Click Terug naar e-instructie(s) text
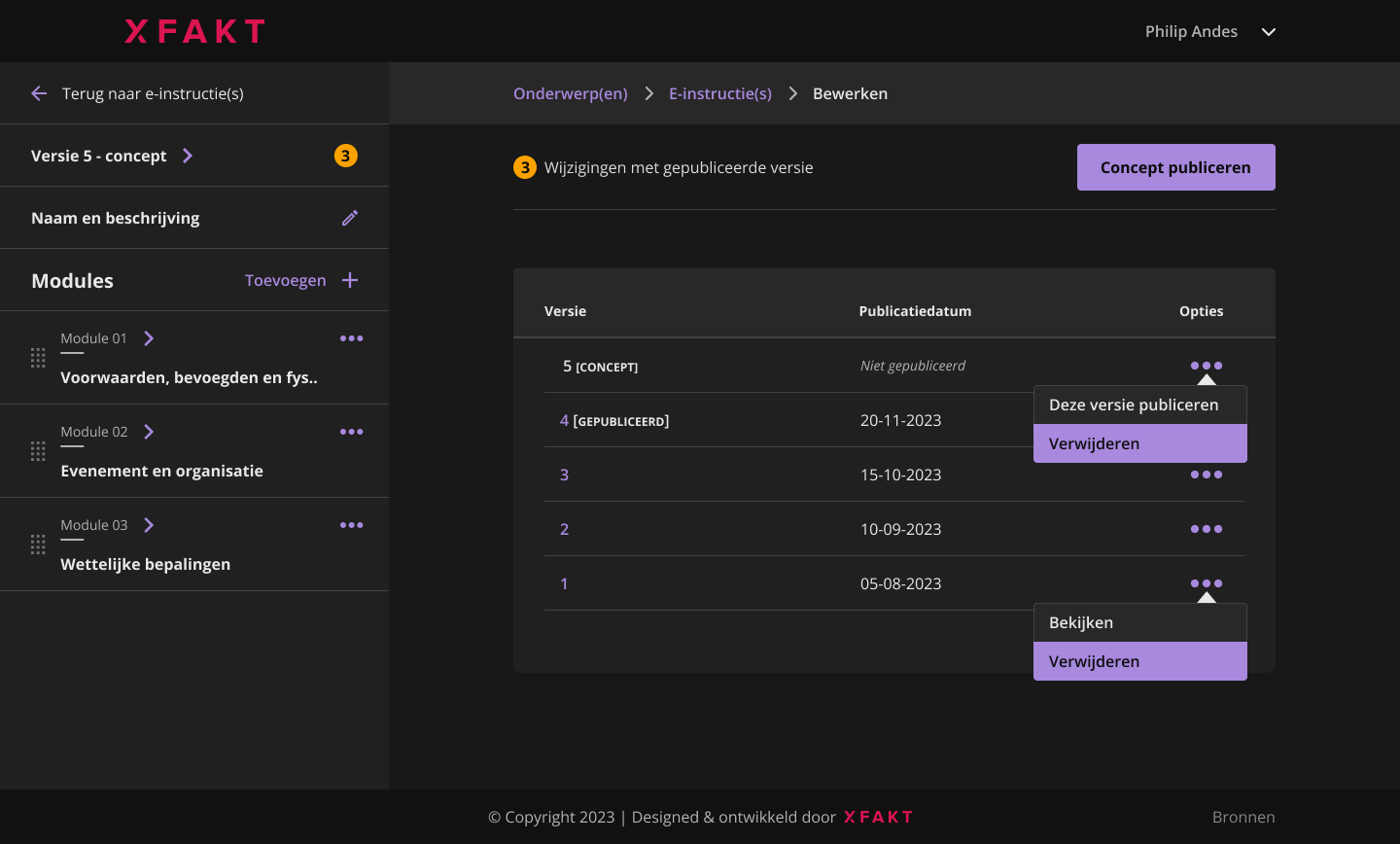The height and width of the screenshot is (844, 1400). (x=153, y=93)
